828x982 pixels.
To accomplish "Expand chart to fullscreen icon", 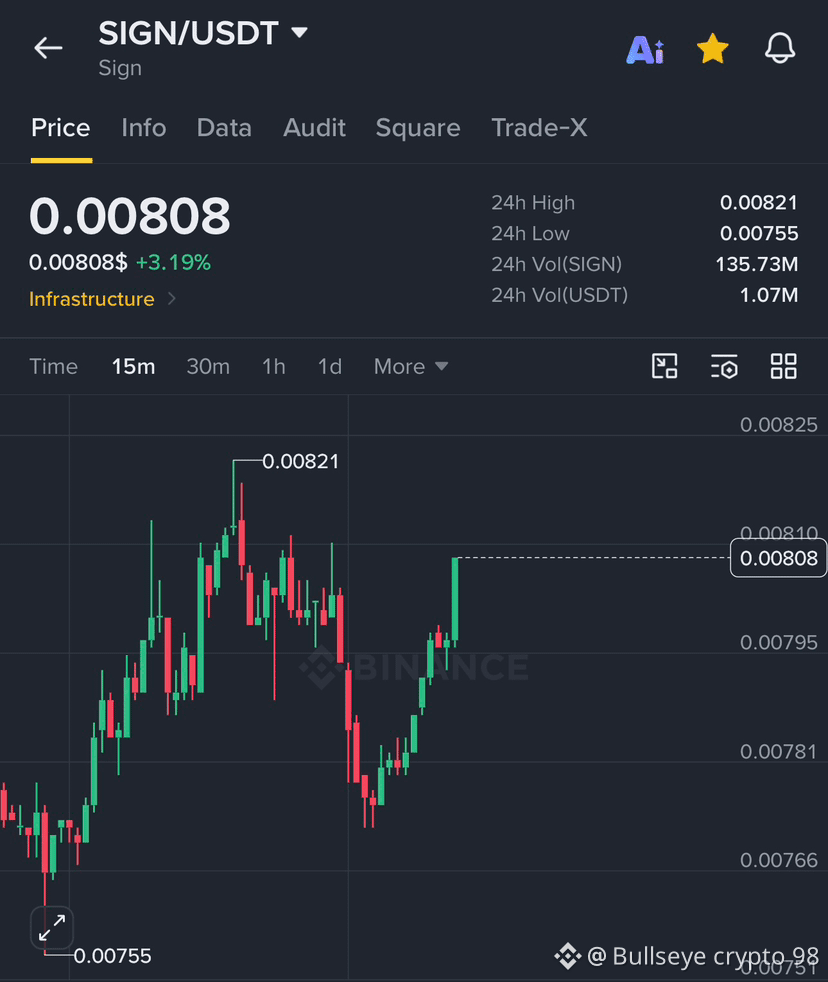I will tap(52, 928).
